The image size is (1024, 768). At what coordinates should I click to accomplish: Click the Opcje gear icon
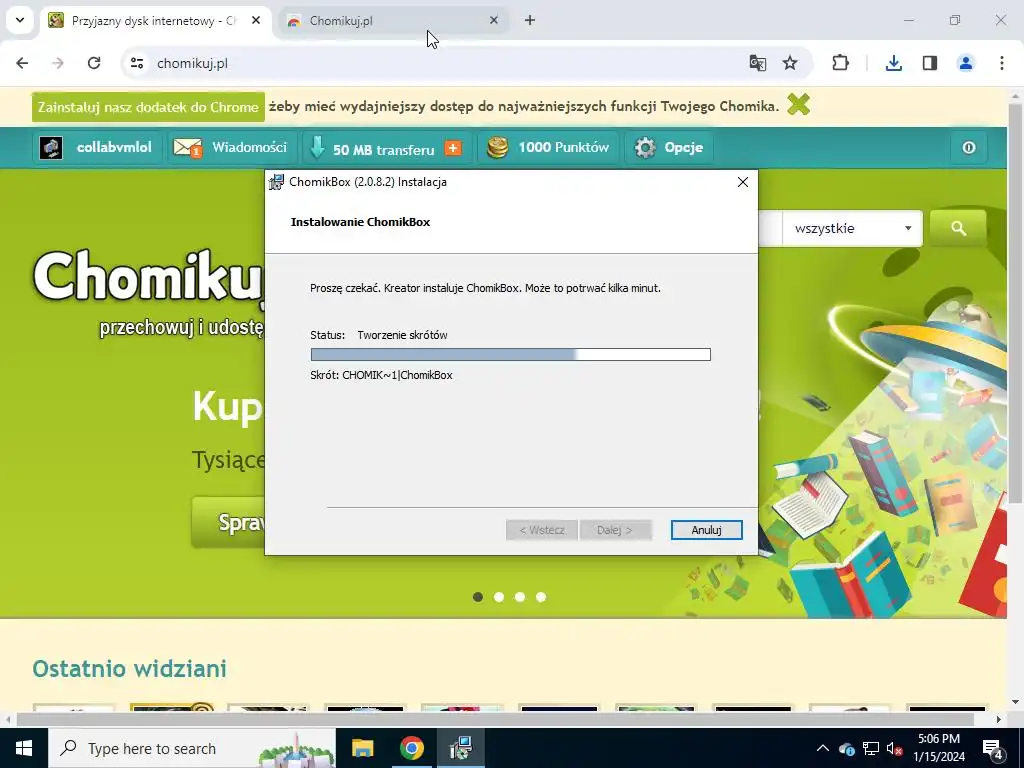pyautogui.click(x=645, y=148)
